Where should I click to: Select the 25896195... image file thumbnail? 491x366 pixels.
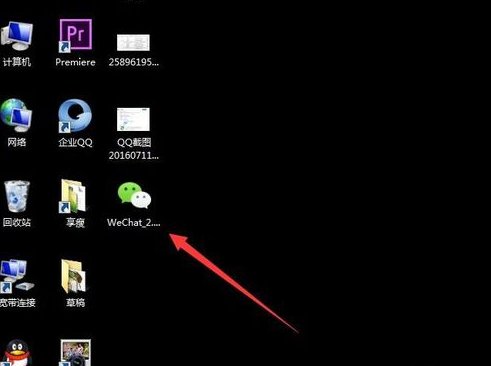(x=133, y=42)
